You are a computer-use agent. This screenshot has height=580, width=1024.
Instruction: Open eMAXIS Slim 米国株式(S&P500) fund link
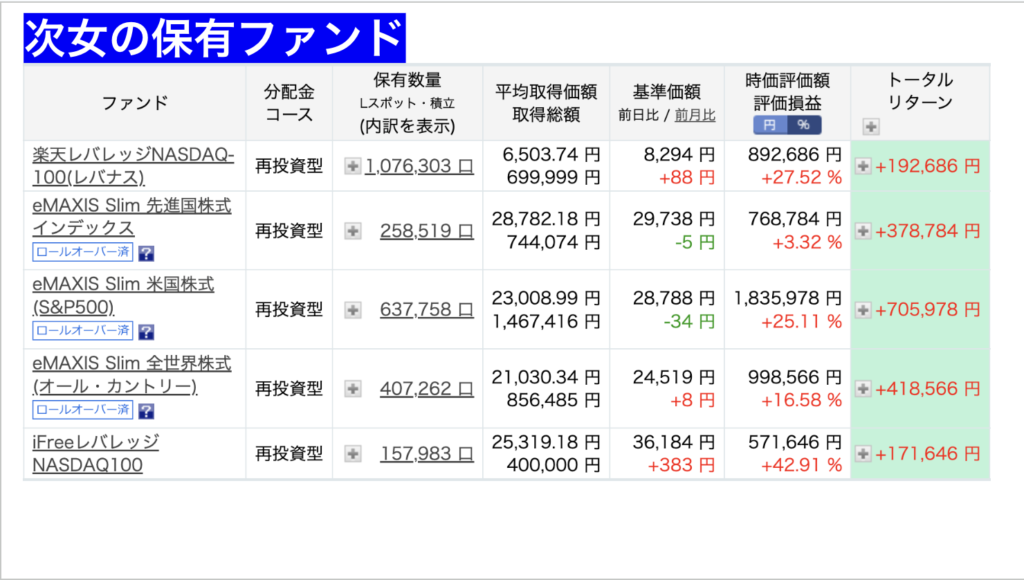(x=123, y=296)
